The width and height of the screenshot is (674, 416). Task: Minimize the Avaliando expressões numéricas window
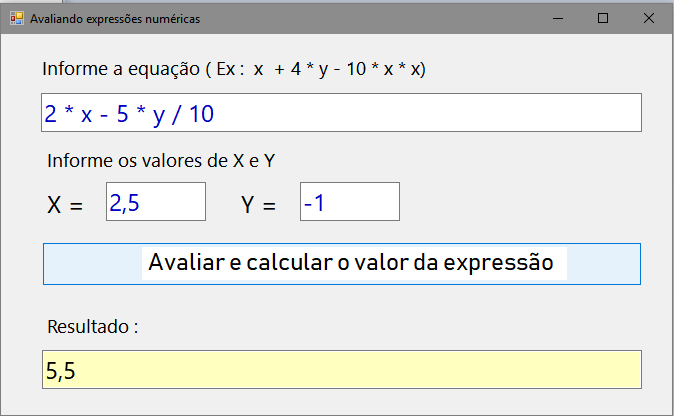tap(557, 19)
